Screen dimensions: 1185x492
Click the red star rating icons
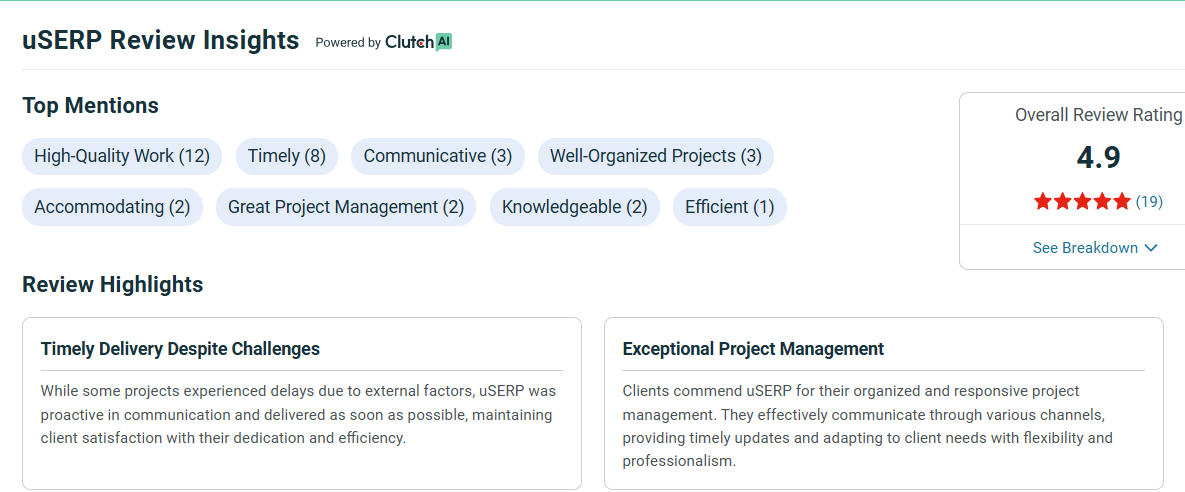(1082, 201)
